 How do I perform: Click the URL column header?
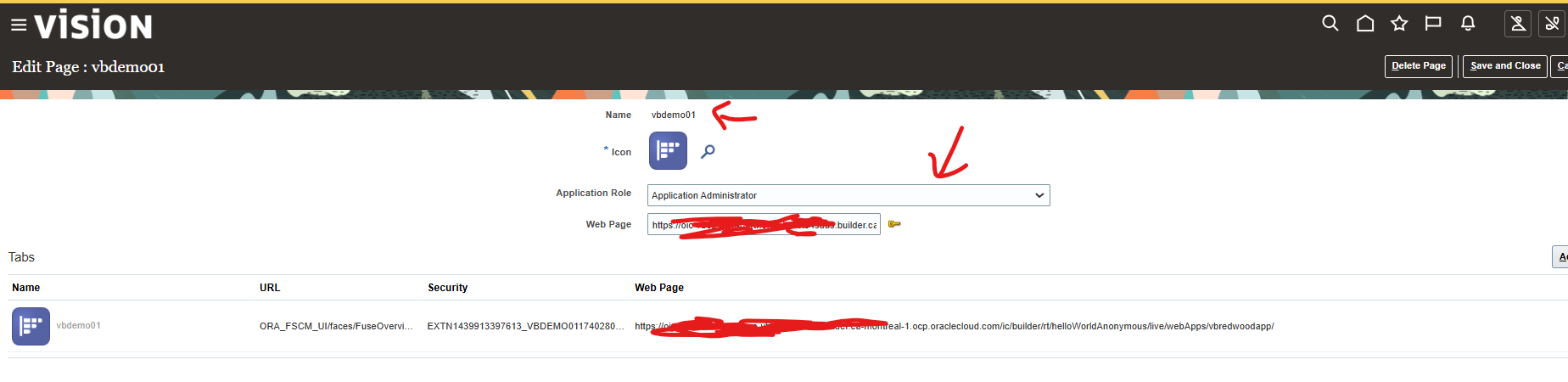pyautogui.click(x=270, y=288)
